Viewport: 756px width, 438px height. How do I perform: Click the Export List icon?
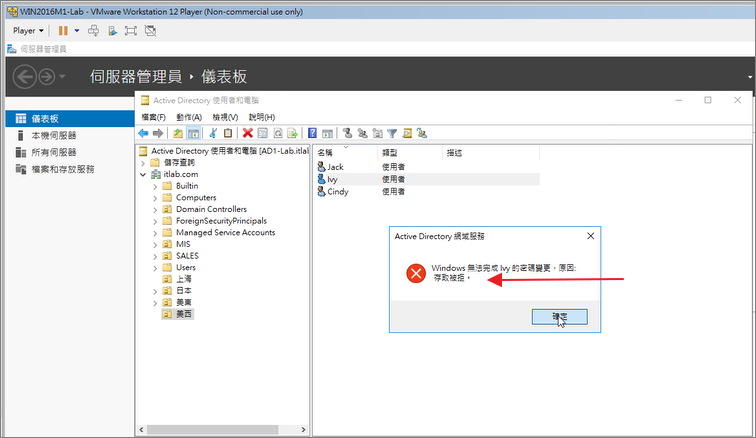click(x=292, y=133)
